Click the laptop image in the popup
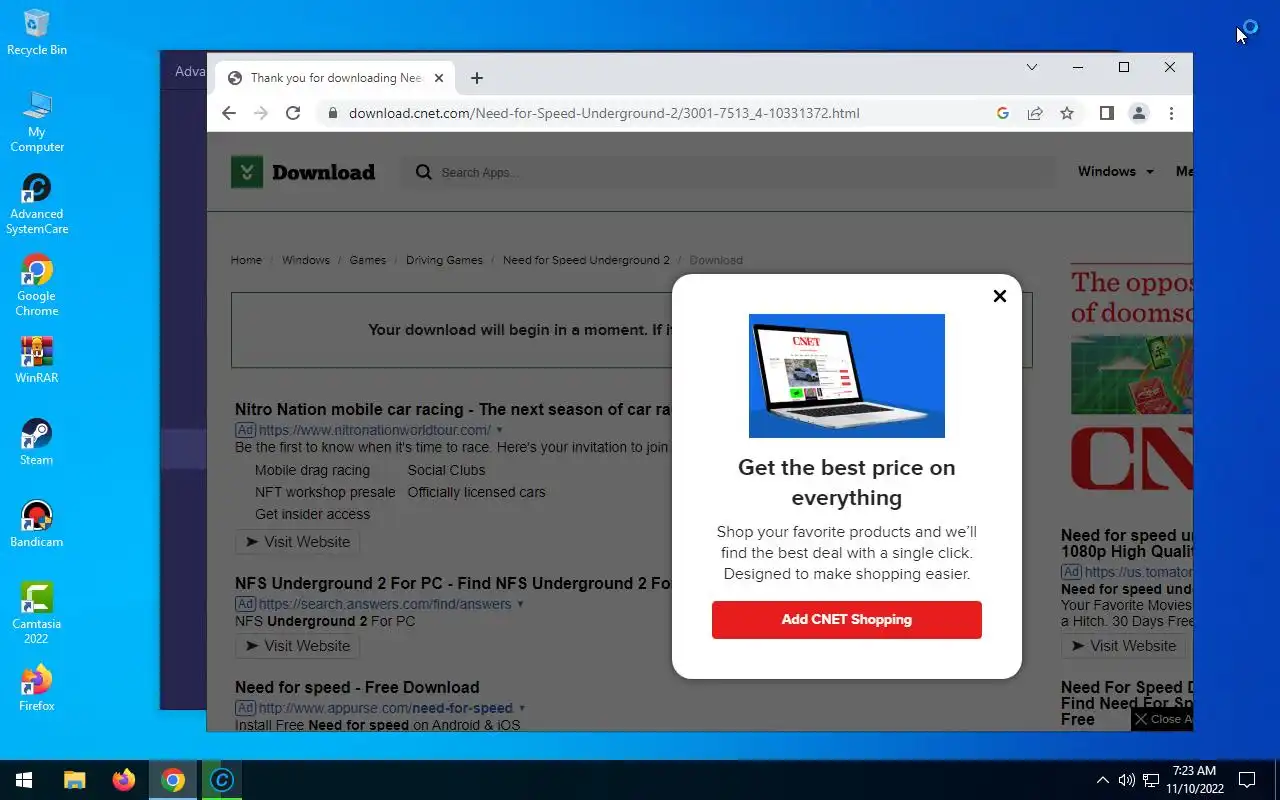 [847, 376]
